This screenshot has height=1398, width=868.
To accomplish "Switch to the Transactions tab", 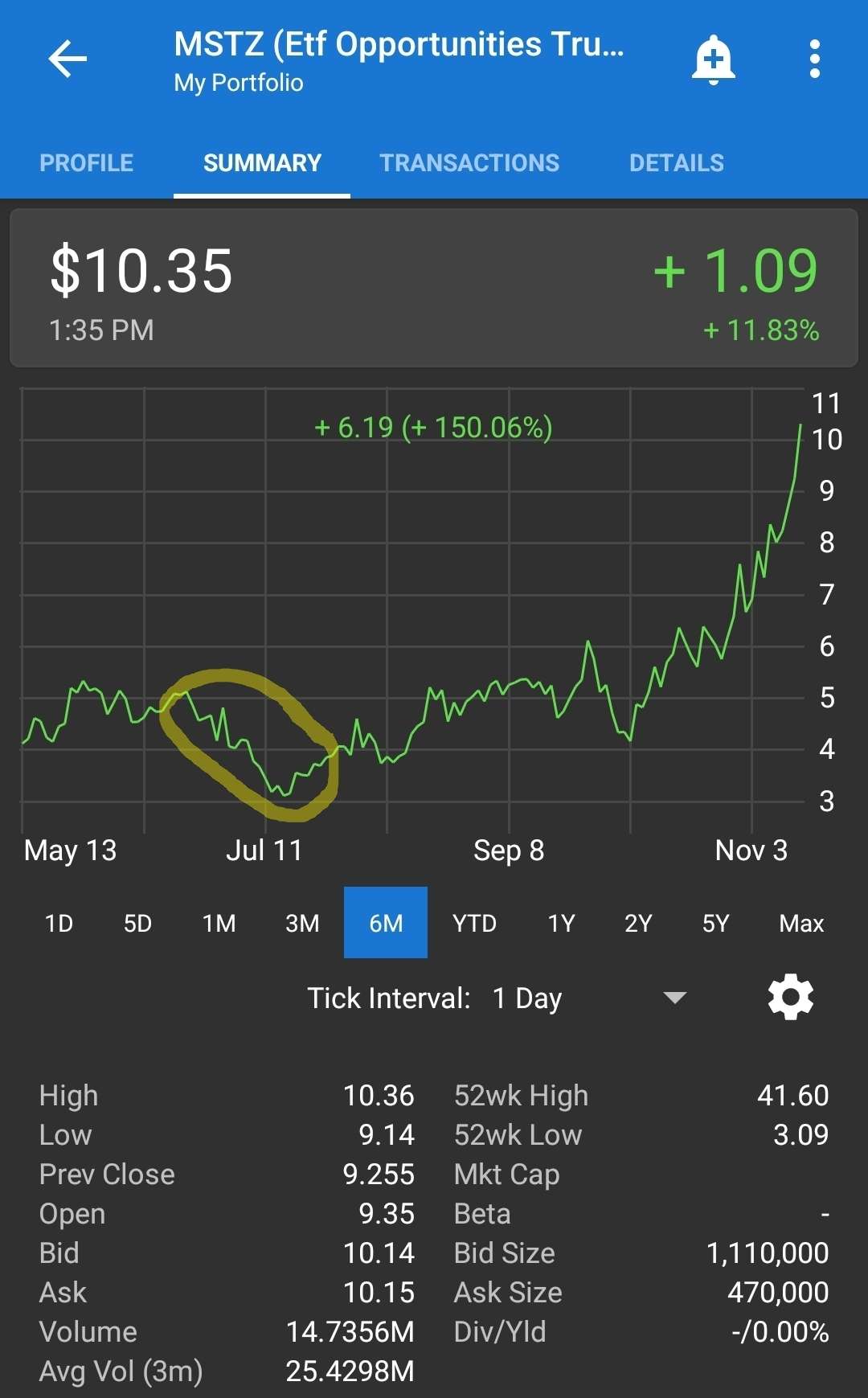I will click(469, 163).
